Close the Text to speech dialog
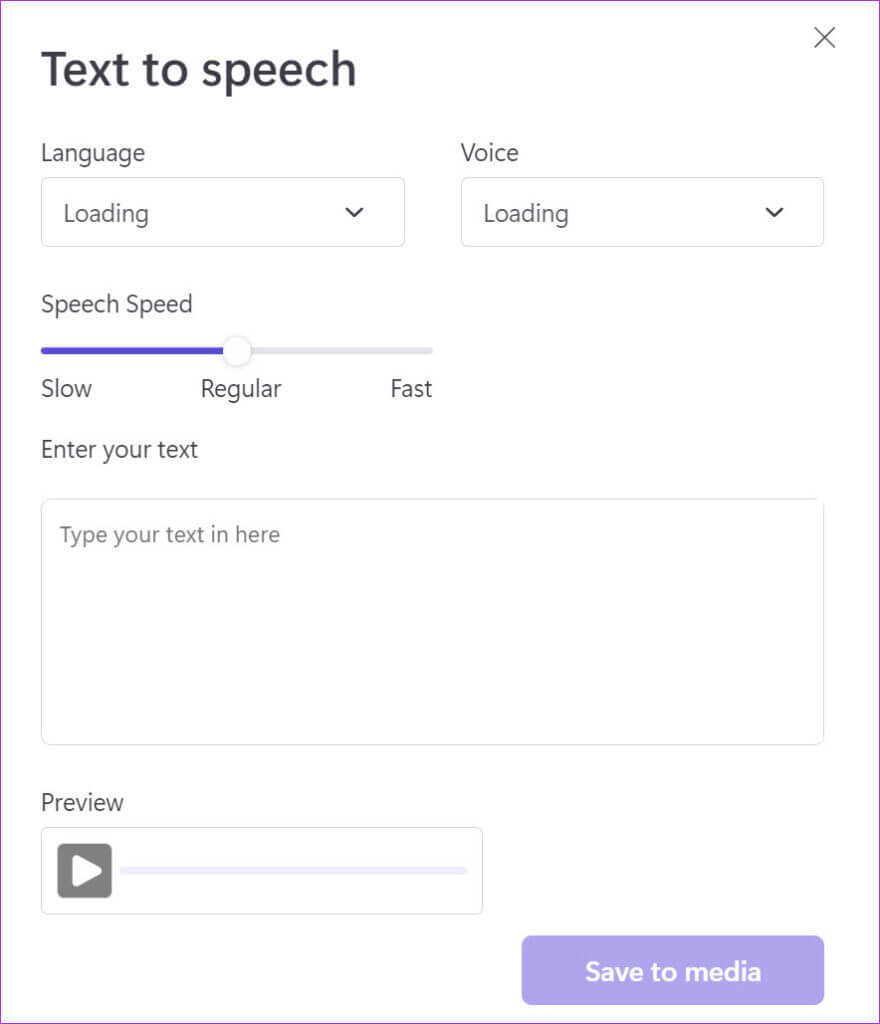 click(x=825, y=37)
